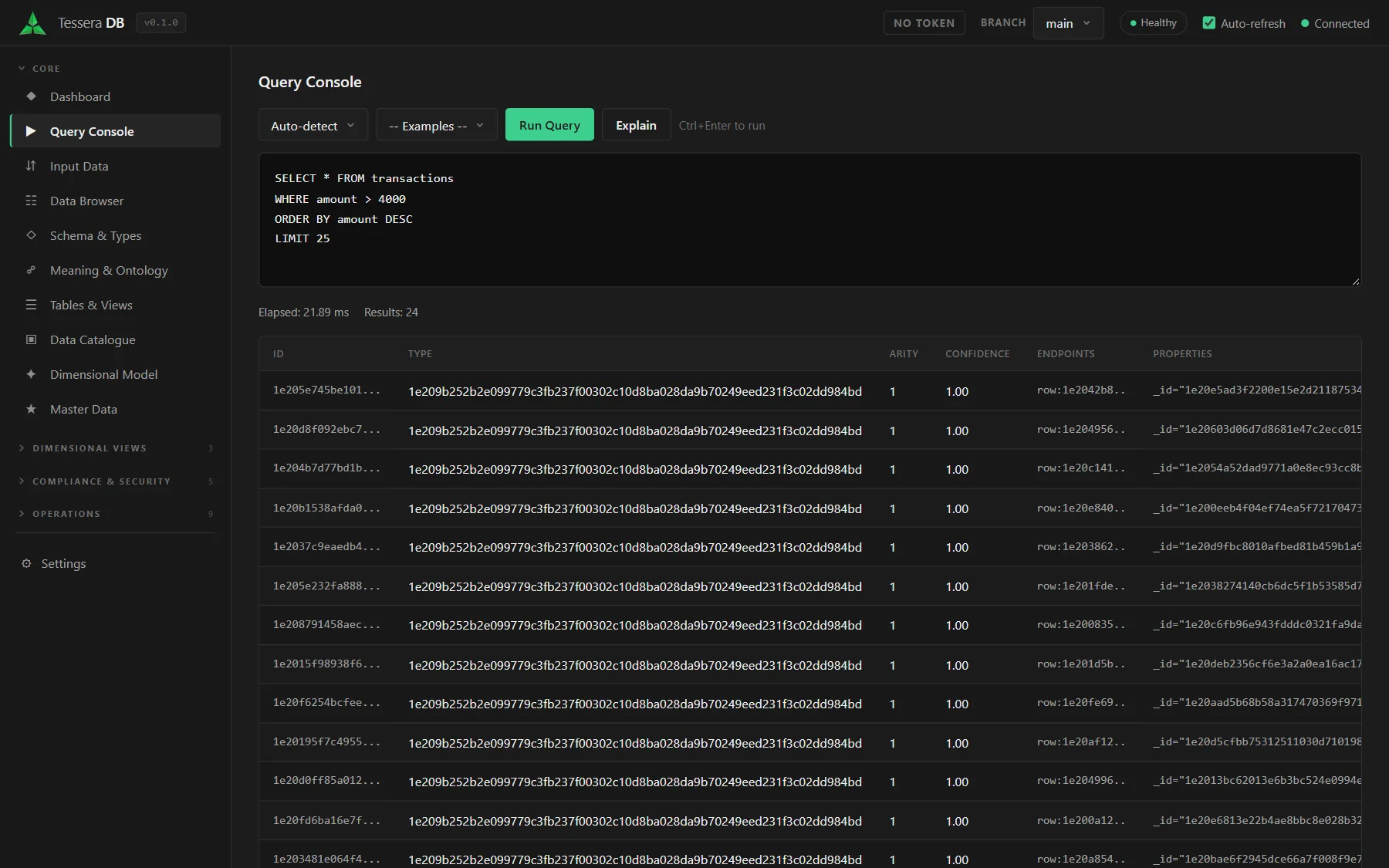Click the Elapsed: 21.89 ms text

tap(303, 312)
